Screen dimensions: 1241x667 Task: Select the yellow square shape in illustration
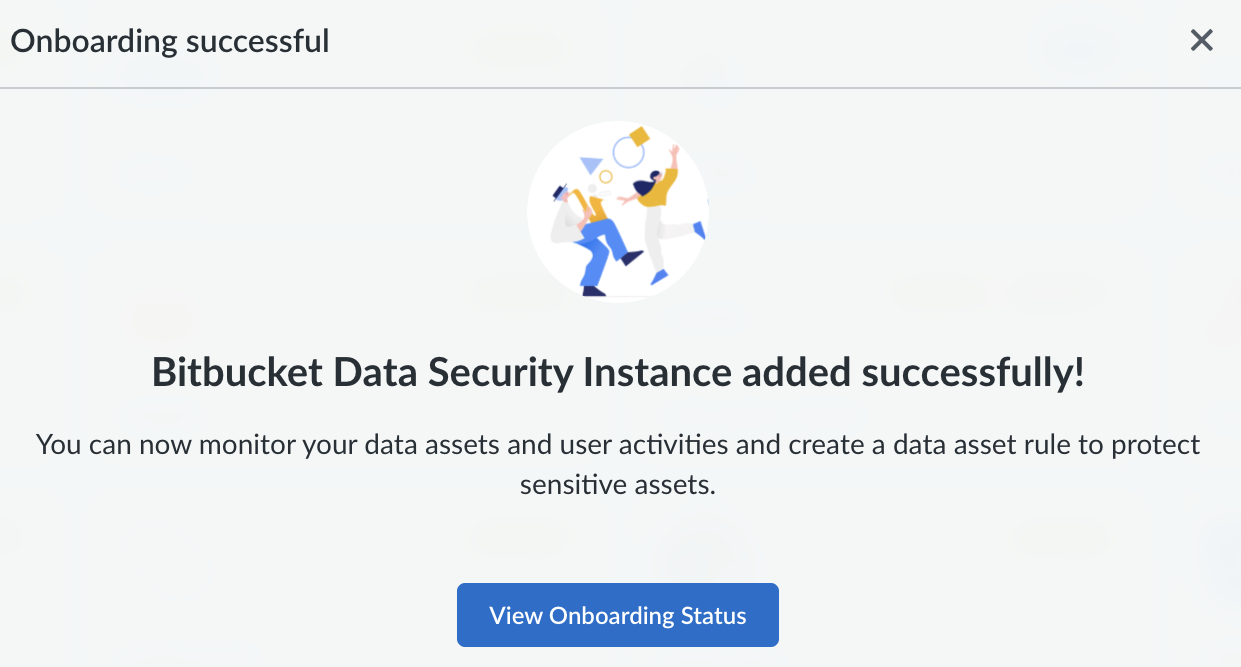639,135
